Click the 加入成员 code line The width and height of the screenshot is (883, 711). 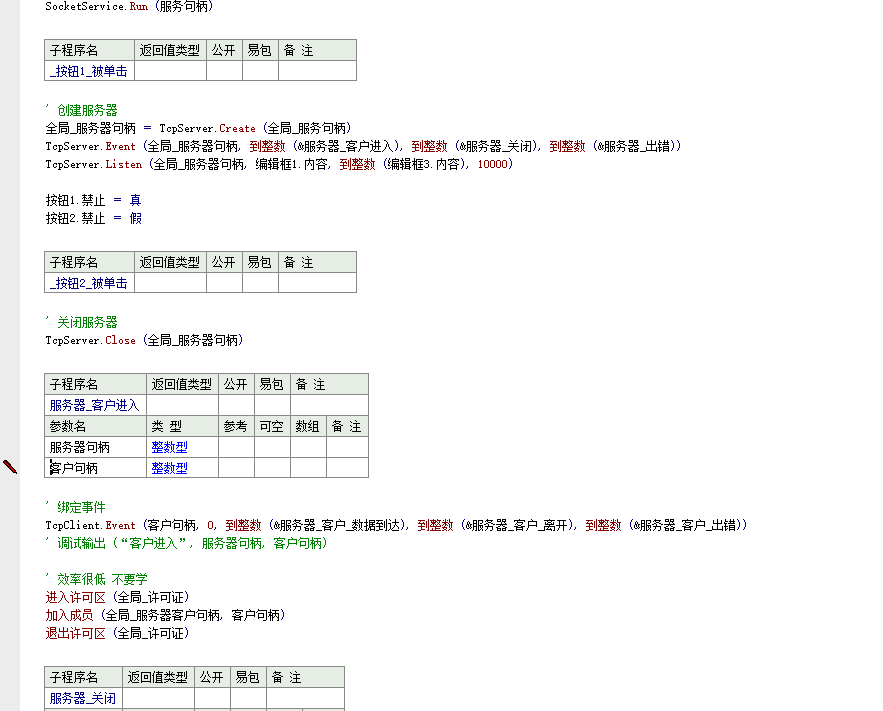[166, 615]
